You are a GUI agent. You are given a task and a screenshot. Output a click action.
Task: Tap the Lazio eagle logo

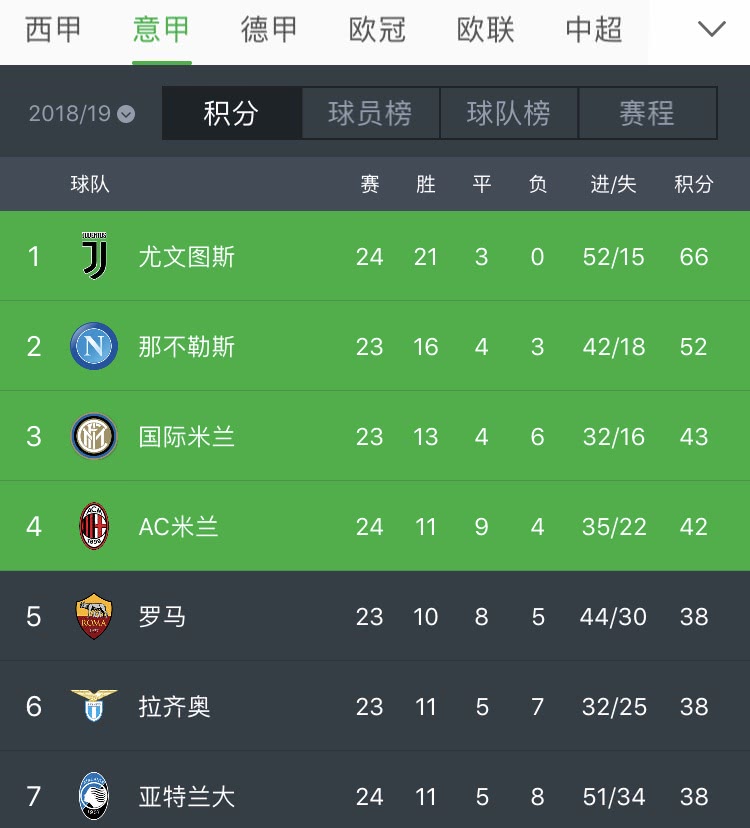pos(94,705)
